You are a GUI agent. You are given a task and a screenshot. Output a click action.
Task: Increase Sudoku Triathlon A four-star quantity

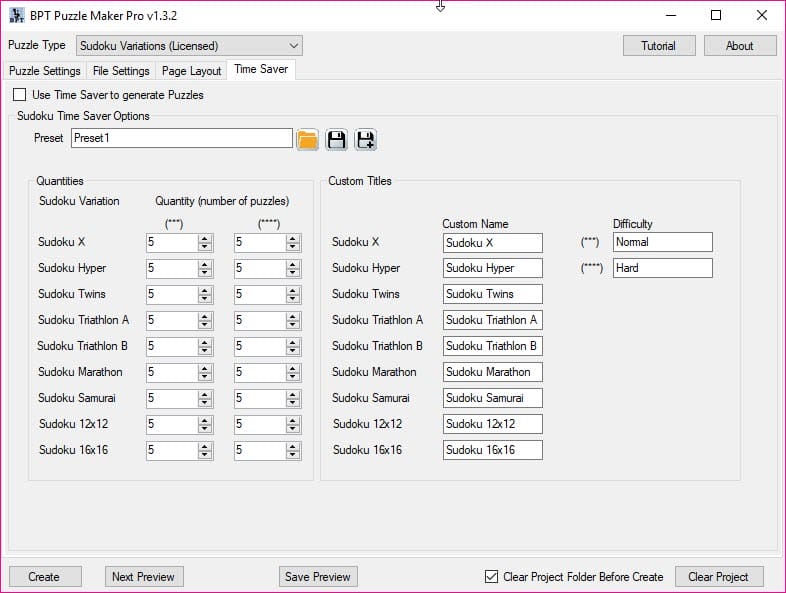[x=293, y=317]
